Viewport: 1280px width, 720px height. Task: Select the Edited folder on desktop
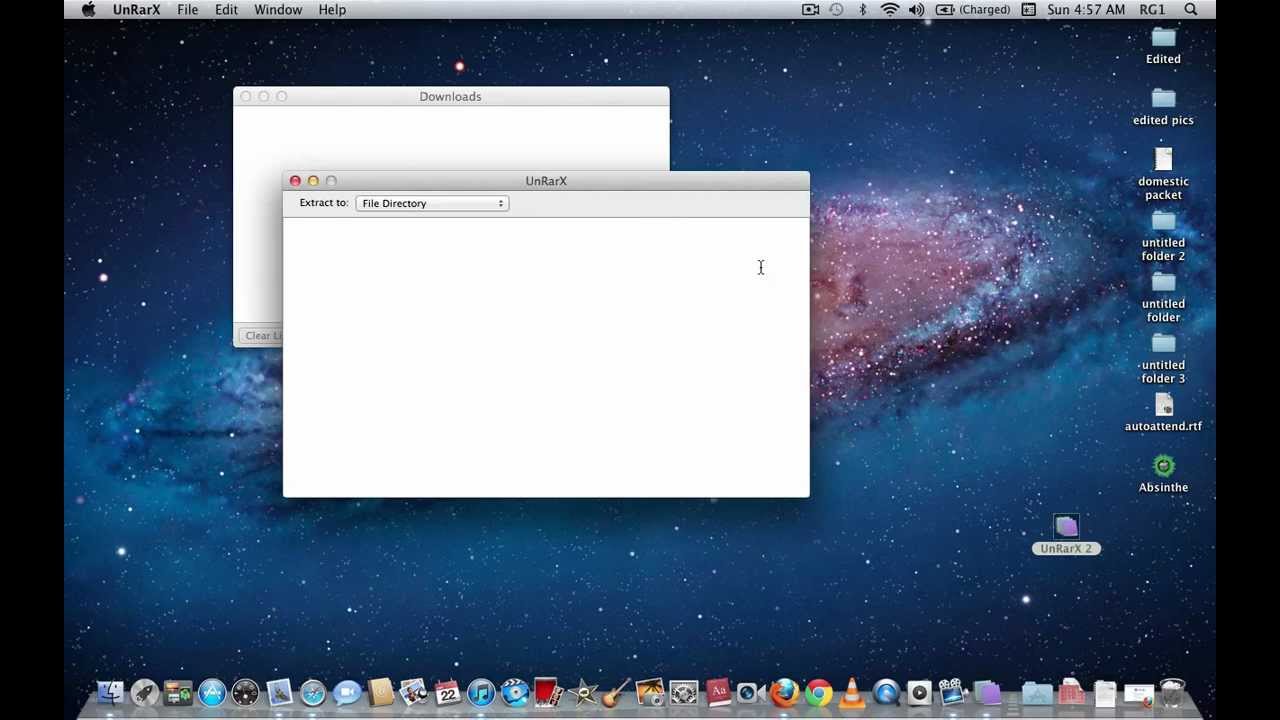(x=1163, y=46)
